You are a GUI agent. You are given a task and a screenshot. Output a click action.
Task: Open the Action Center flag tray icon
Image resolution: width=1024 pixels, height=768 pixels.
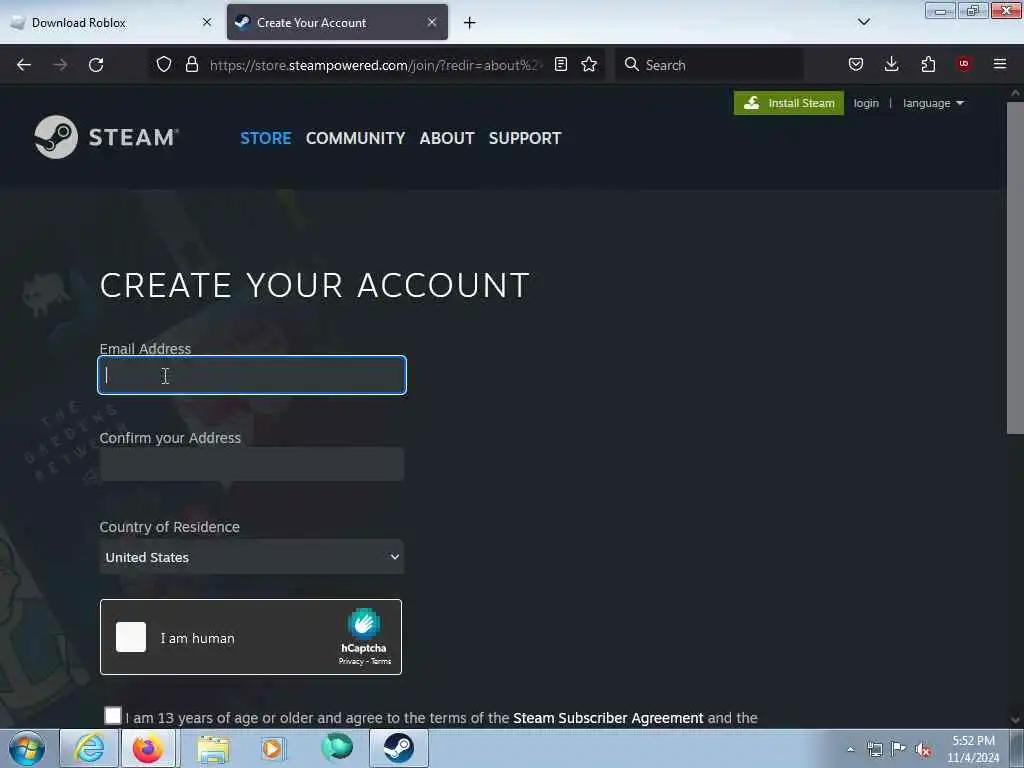[899, 749]
